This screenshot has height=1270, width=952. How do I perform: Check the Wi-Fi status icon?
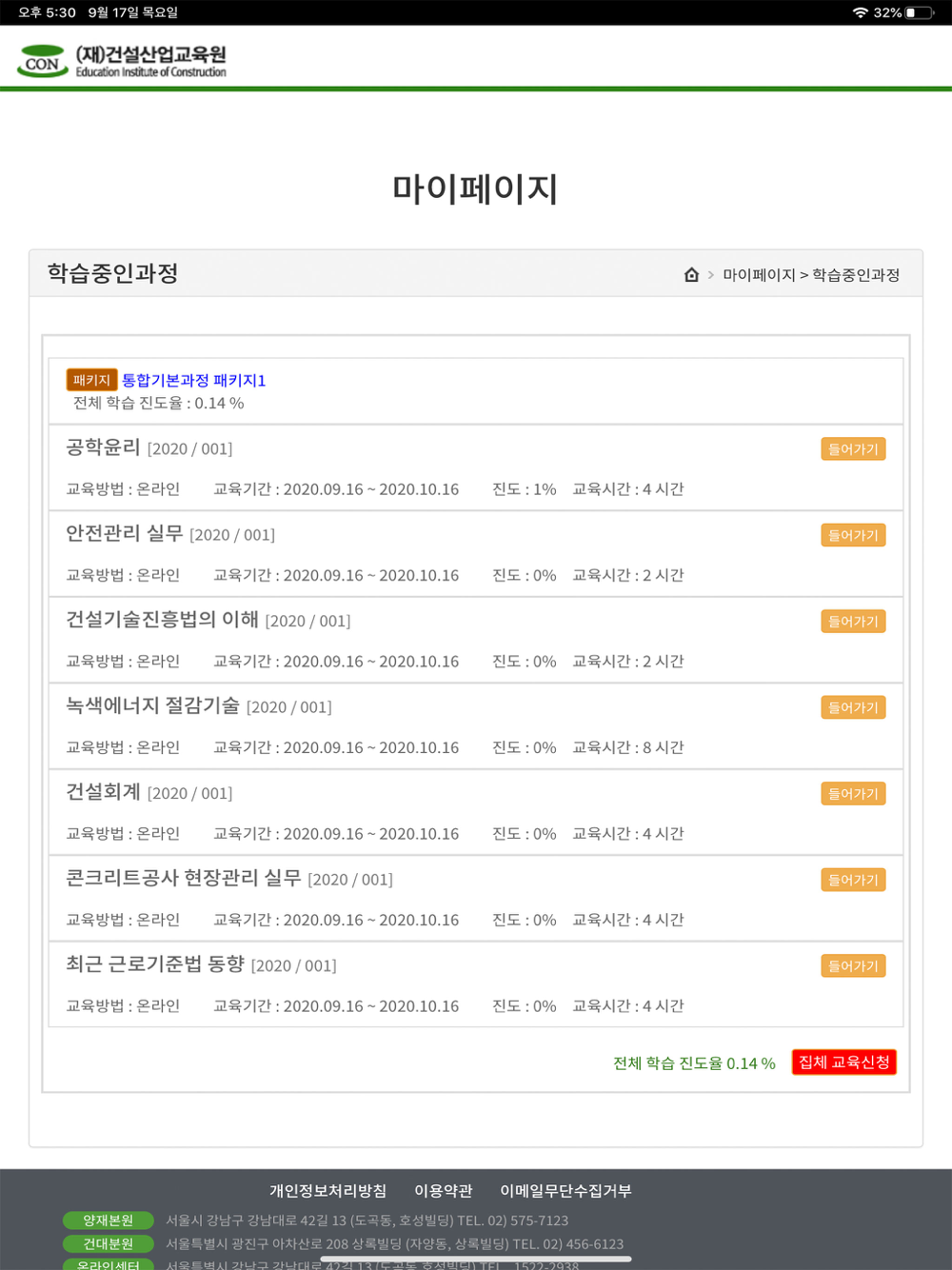[861, 12]
